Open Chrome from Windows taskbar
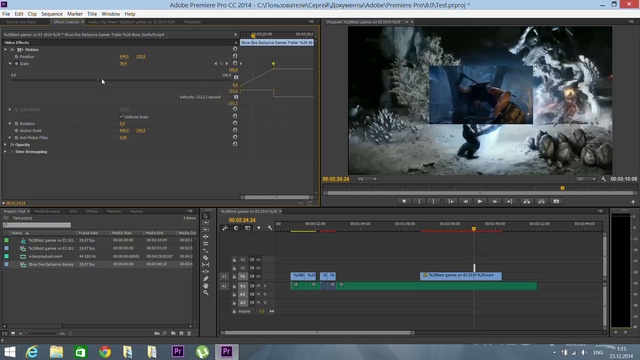This screenshot has height=360, width=640. tap(105, 351)
